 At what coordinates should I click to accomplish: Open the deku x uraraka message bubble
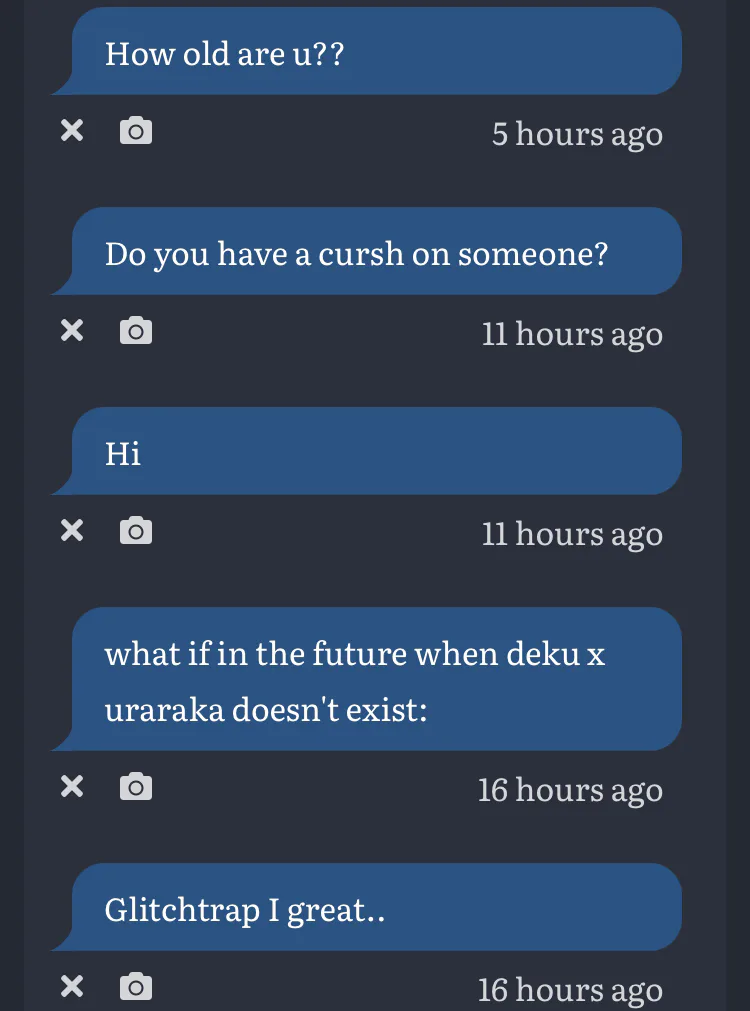[x=375, y=680]
